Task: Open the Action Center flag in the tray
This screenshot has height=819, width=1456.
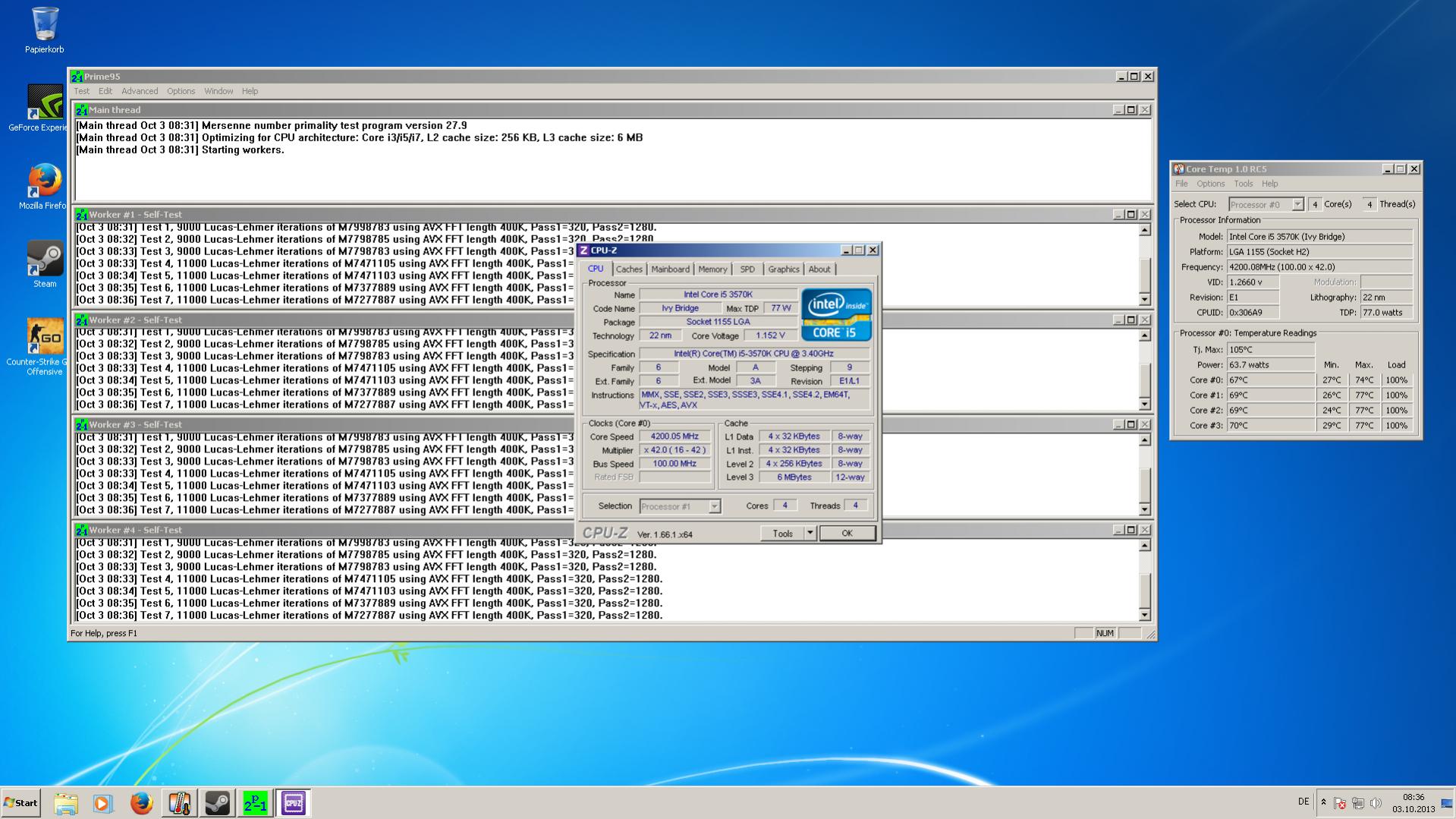Action: tap(1340, 803)
